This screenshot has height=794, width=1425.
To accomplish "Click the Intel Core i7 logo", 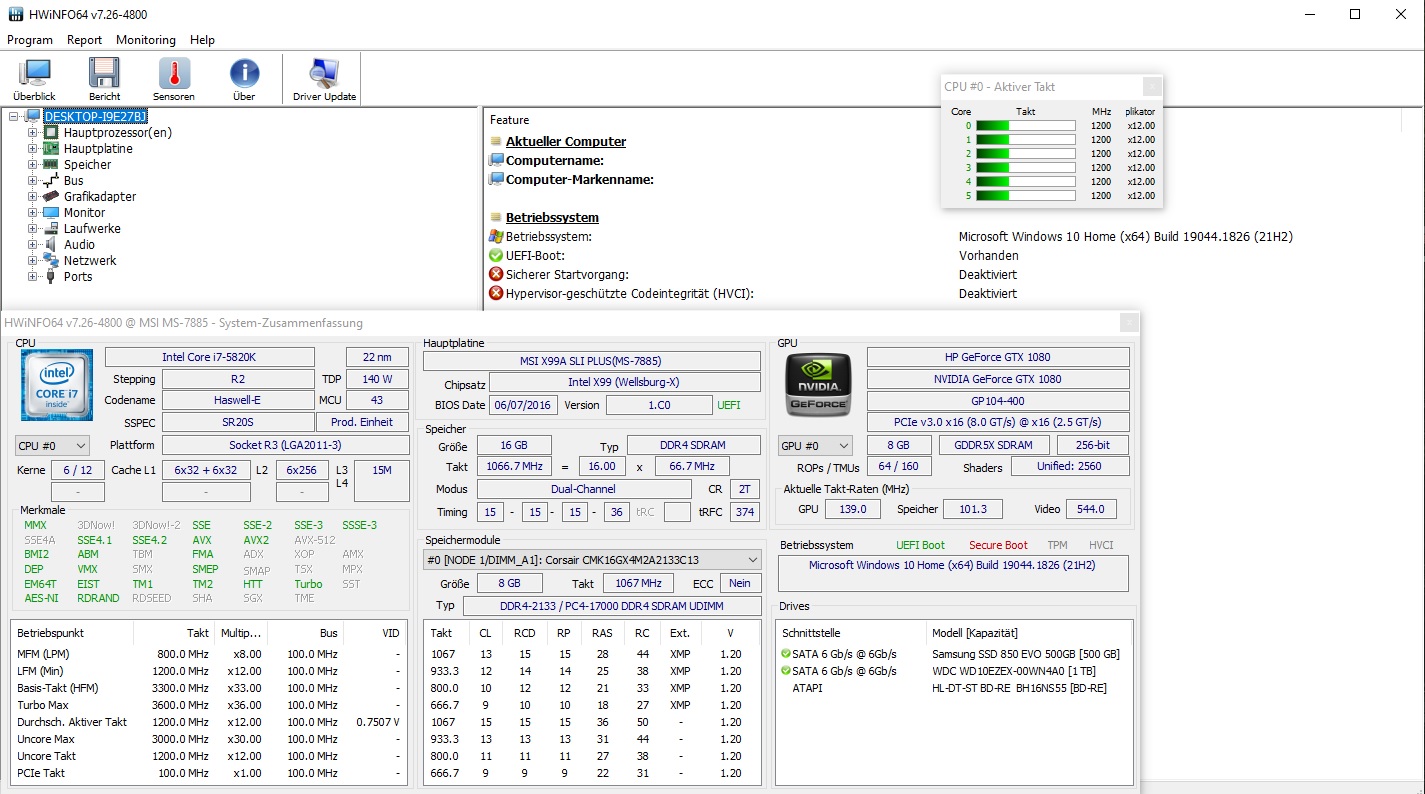I will click(57, 385).
